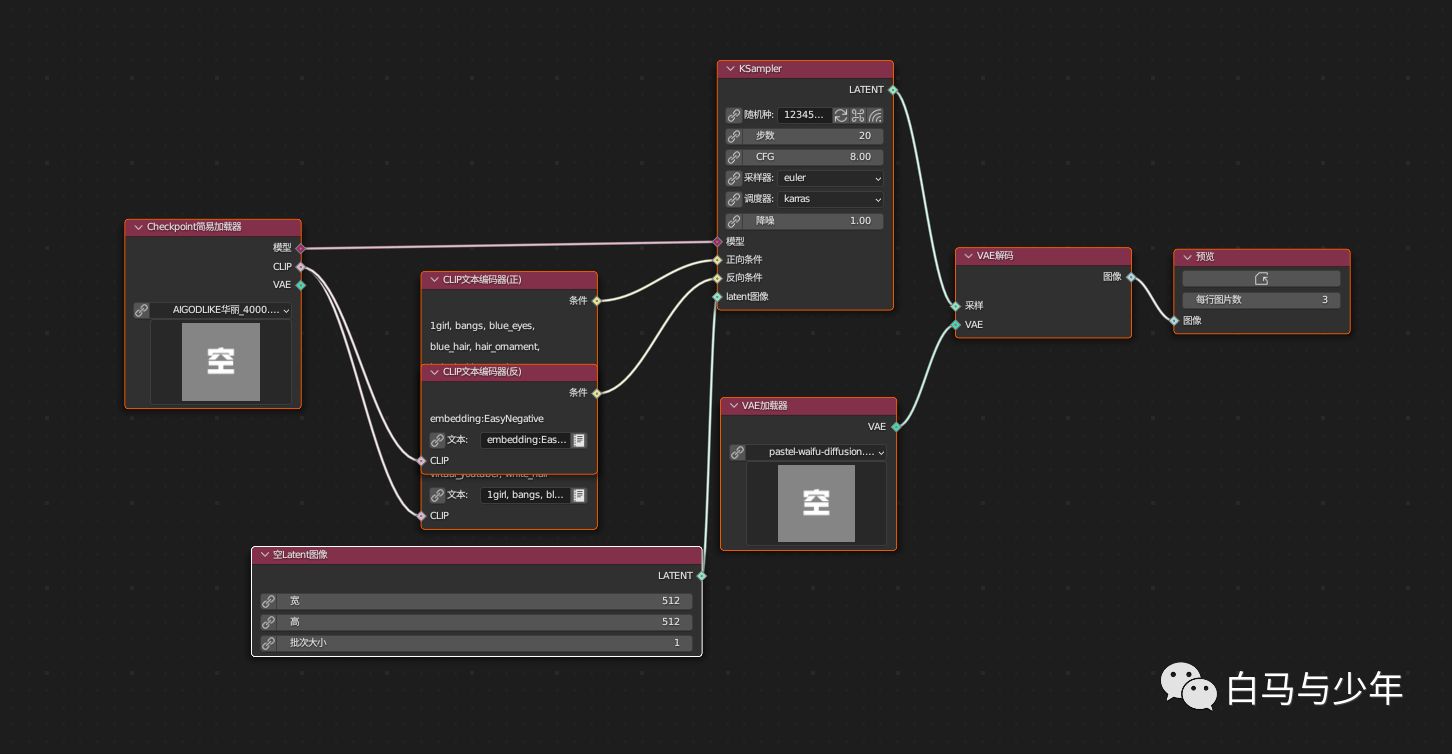Click the link icon beside the AIGODLIKE checkpoint selector

(x=141, y=311)
